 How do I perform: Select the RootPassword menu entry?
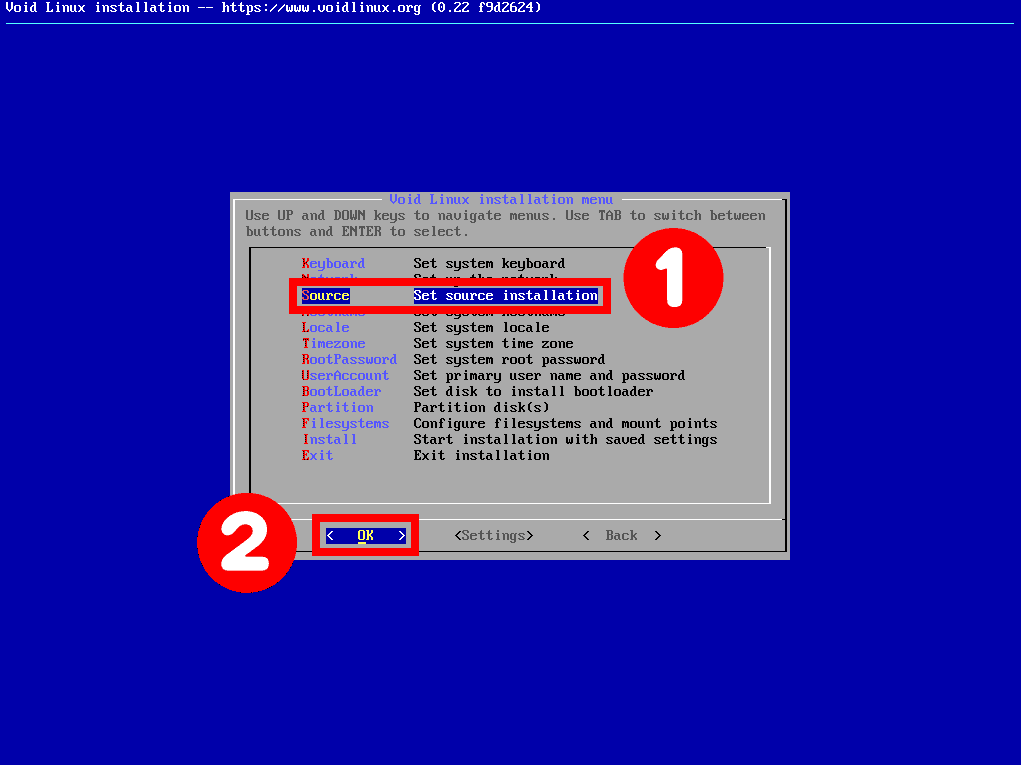click(453, 359)
